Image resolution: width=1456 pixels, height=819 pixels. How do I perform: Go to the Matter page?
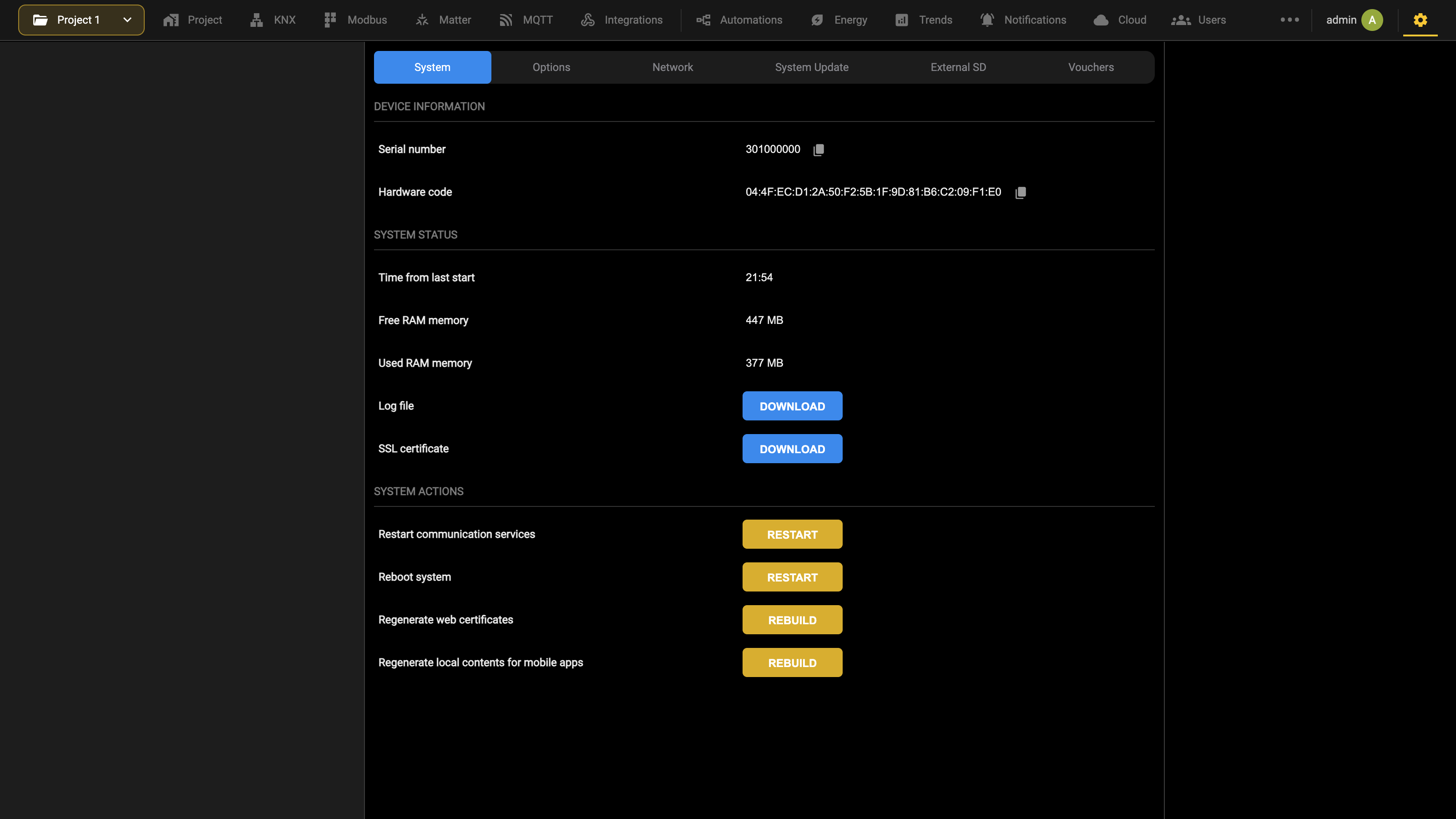coord(443,20)
